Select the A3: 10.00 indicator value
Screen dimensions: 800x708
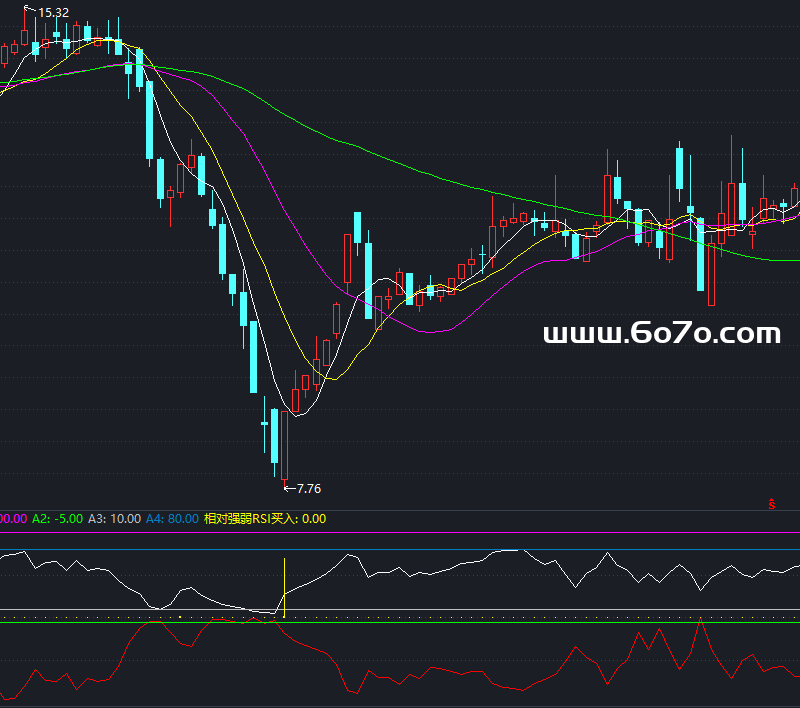[114, 519]
